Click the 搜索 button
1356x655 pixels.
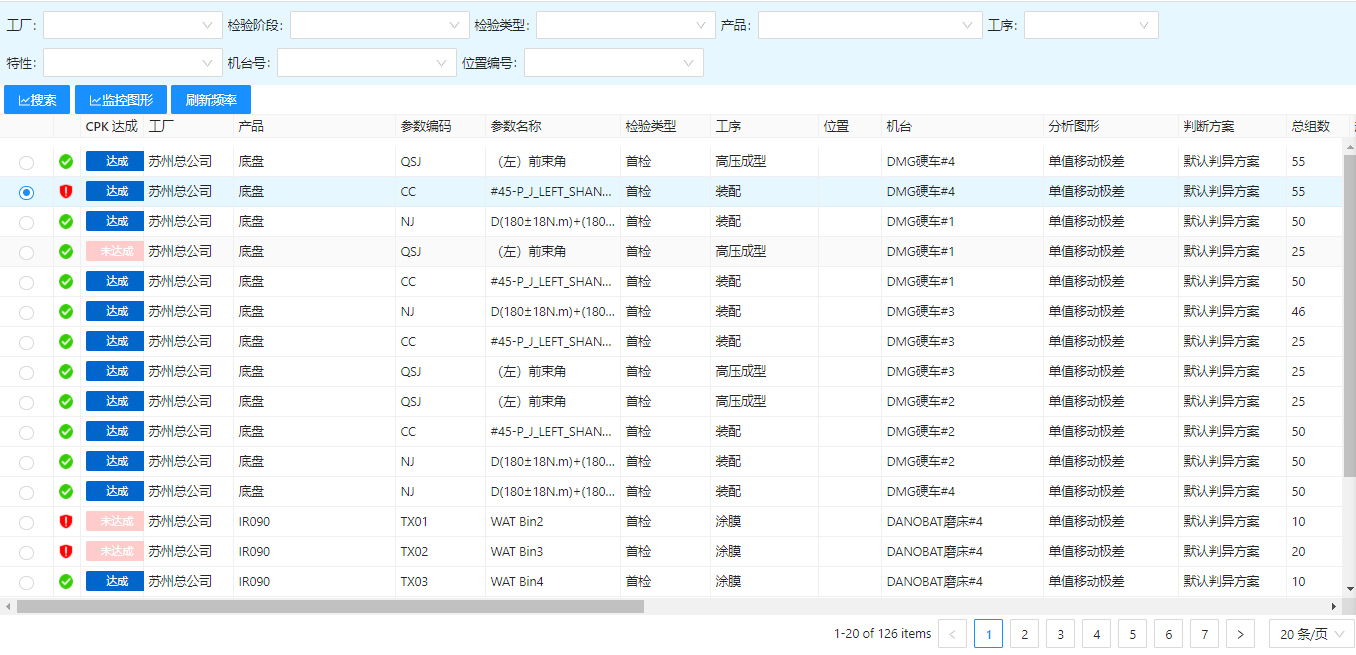[x=37, y=100]
